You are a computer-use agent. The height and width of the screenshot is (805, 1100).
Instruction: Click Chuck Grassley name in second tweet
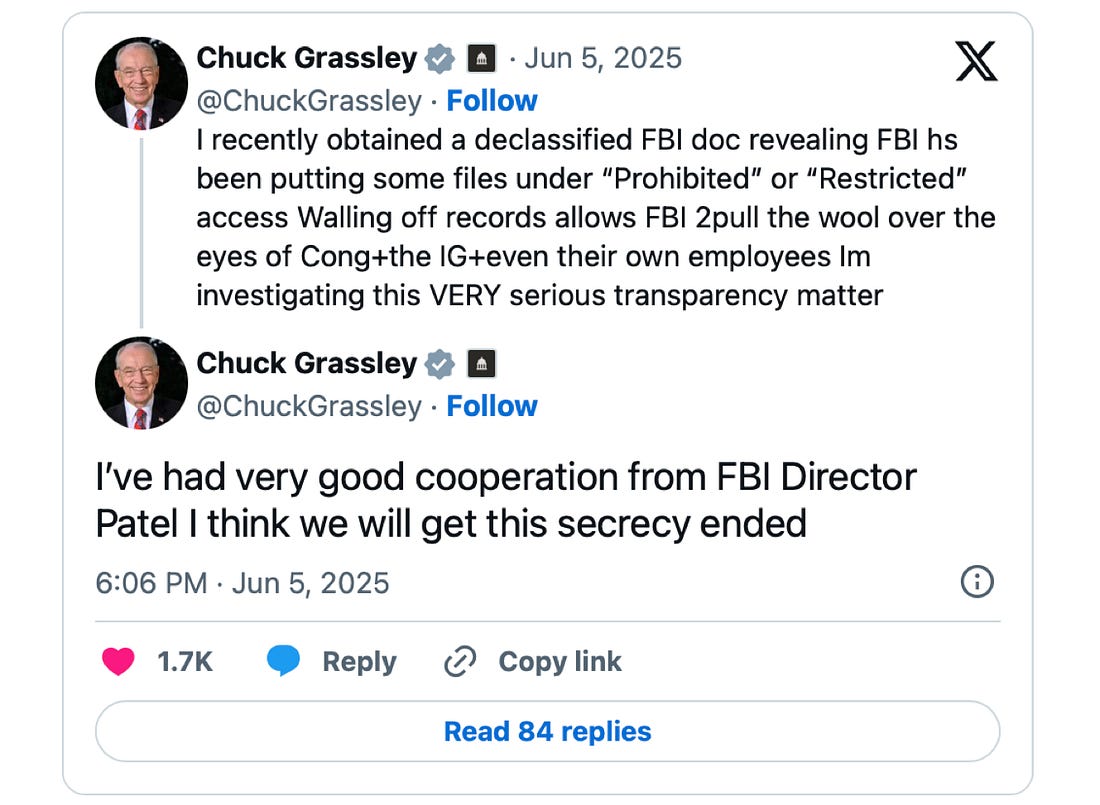(306, 364)
